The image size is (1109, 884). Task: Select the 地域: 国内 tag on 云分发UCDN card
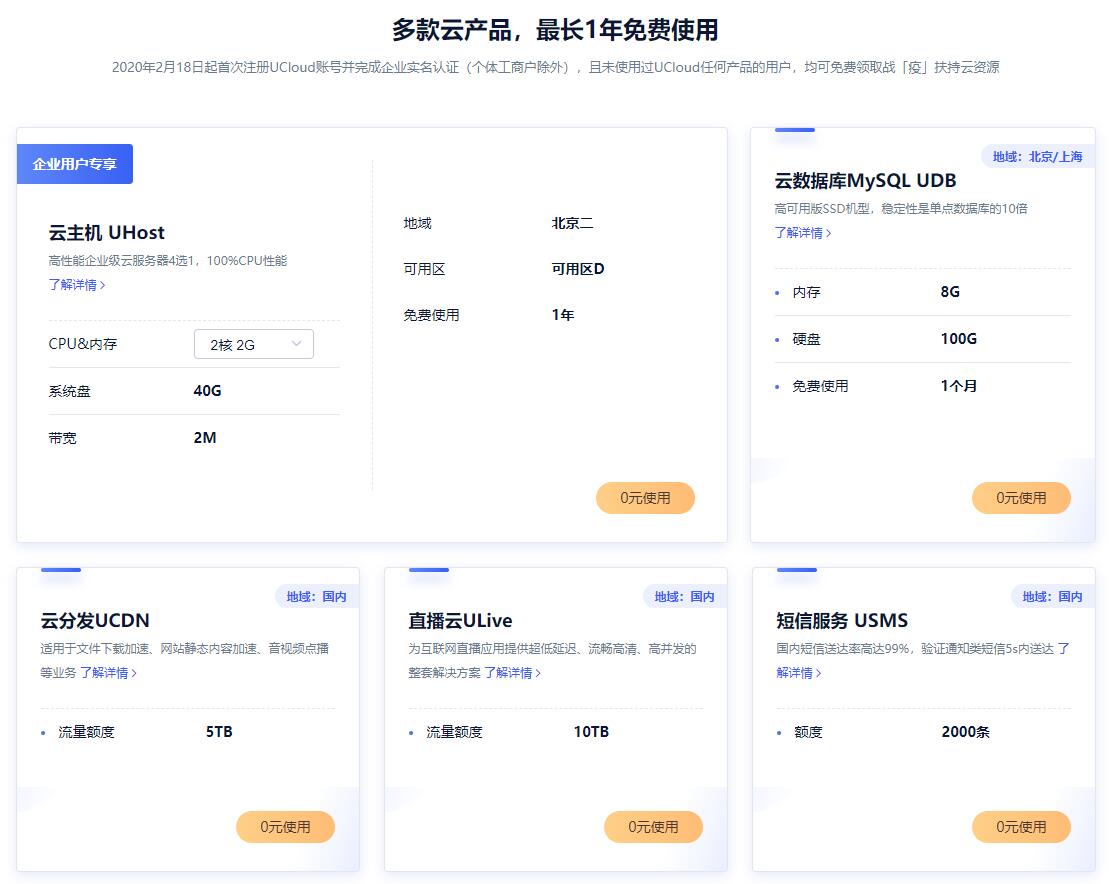(x=316, y=595)
